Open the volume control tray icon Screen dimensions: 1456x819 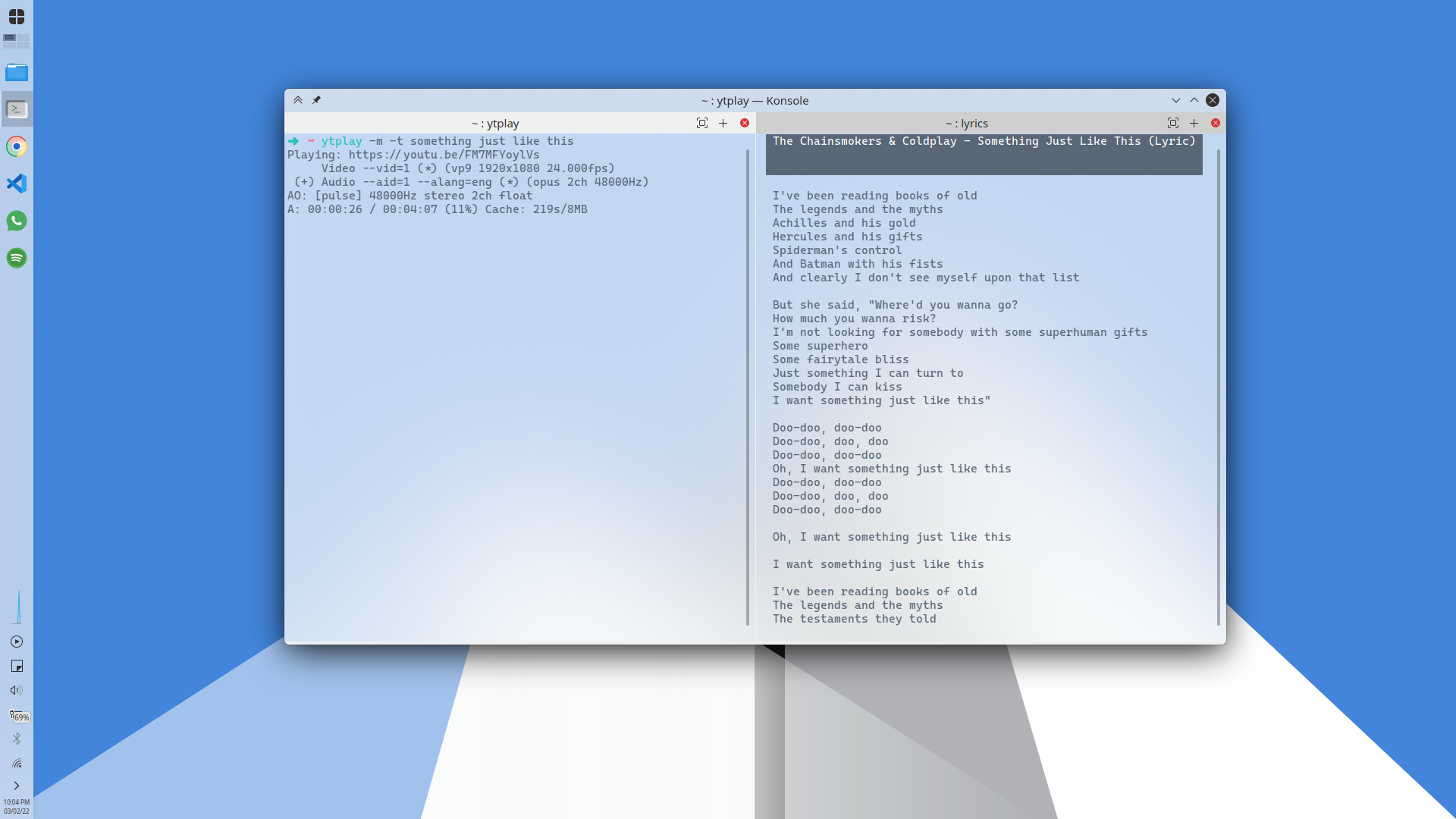17,690
